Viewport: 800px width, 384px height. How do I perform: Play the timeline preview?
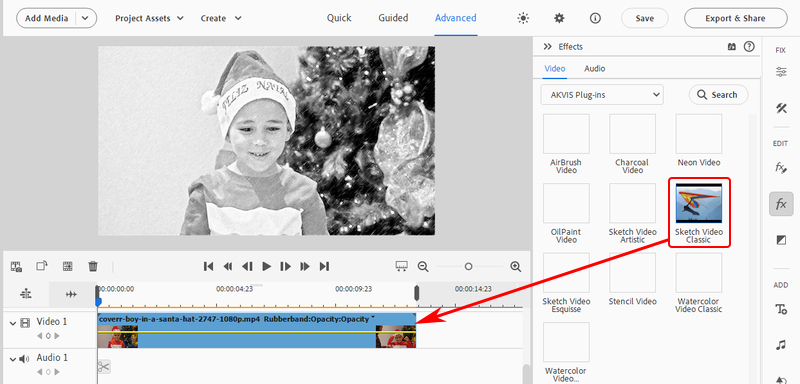point(266,266)
